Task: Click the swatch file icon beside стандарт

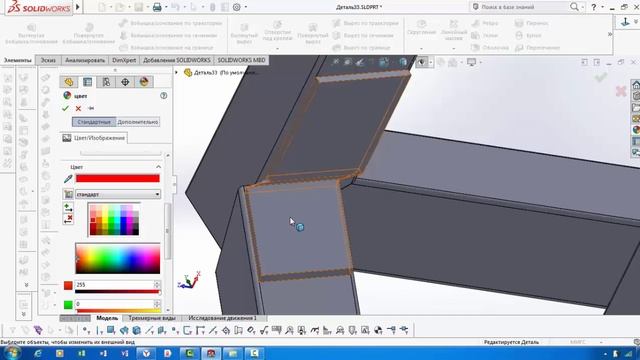Action: [68, 194]
